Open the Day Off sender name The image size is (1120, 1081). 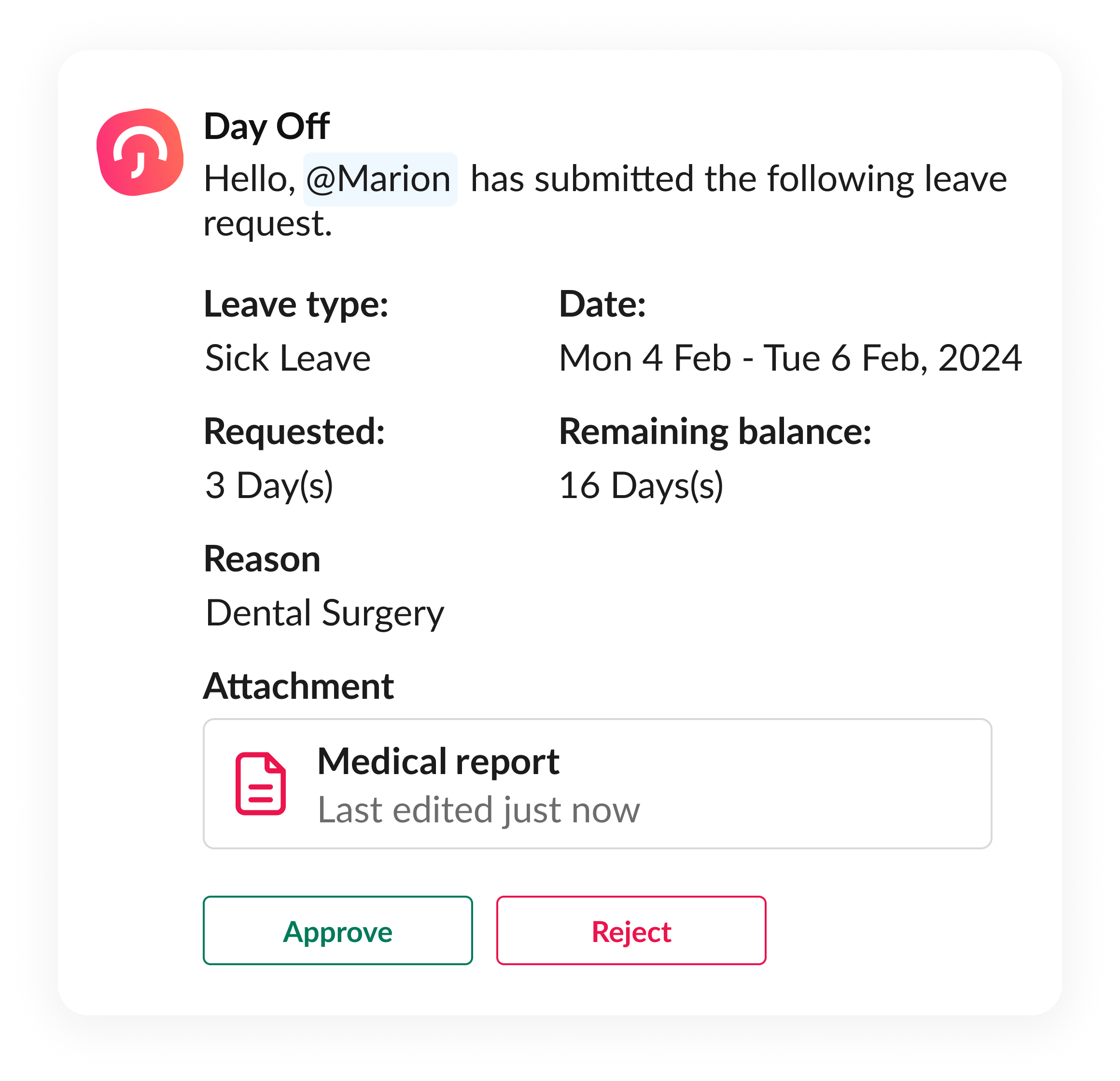pyautogui.click(x=266, y=126)
